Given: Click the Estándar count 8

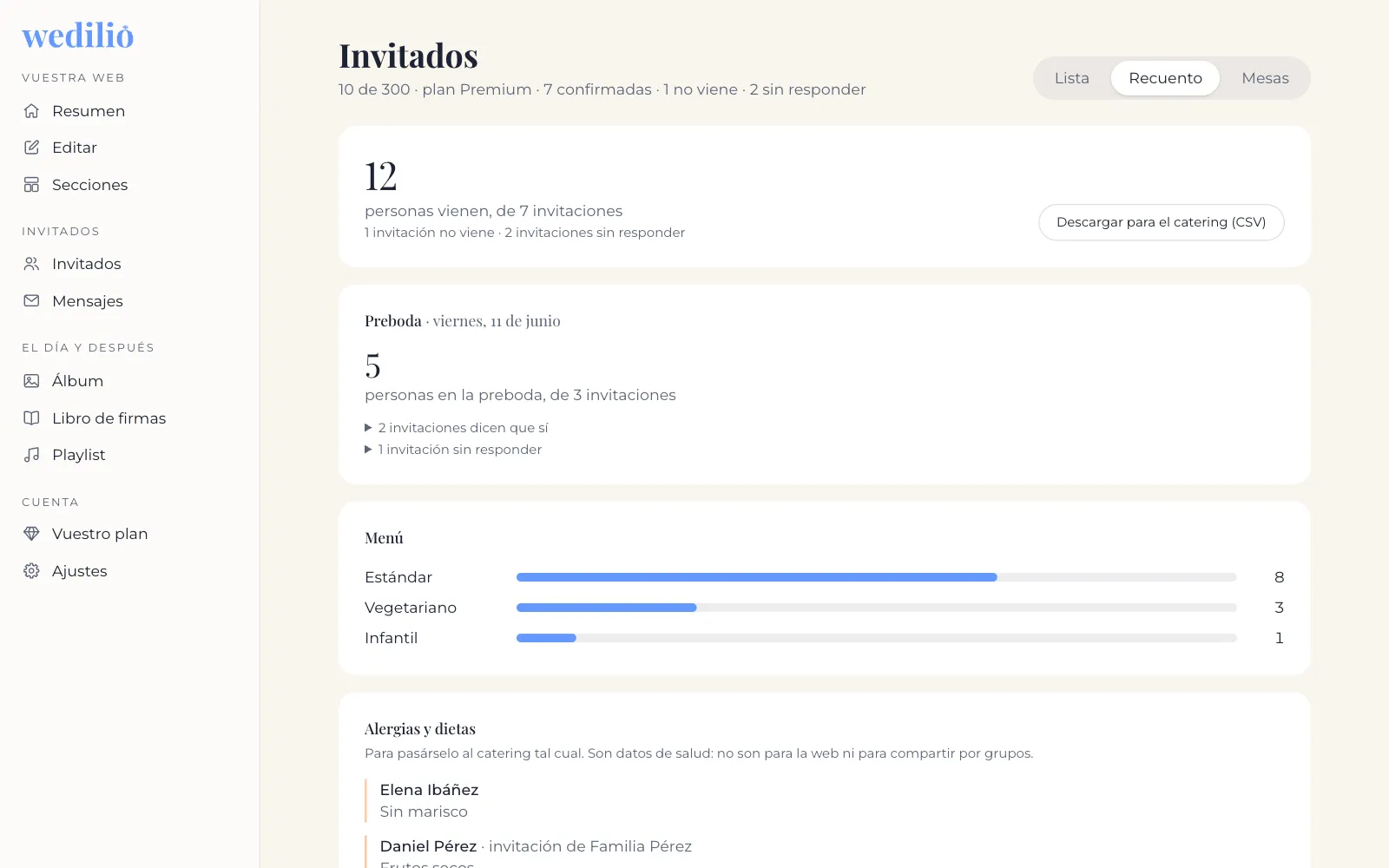Looking at the screenshot, I should (x=1279, y=577).
